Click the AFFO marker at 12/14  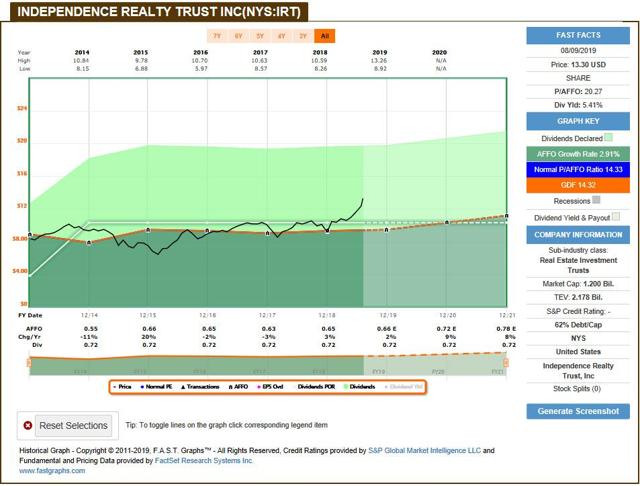(x=89, y=243)
